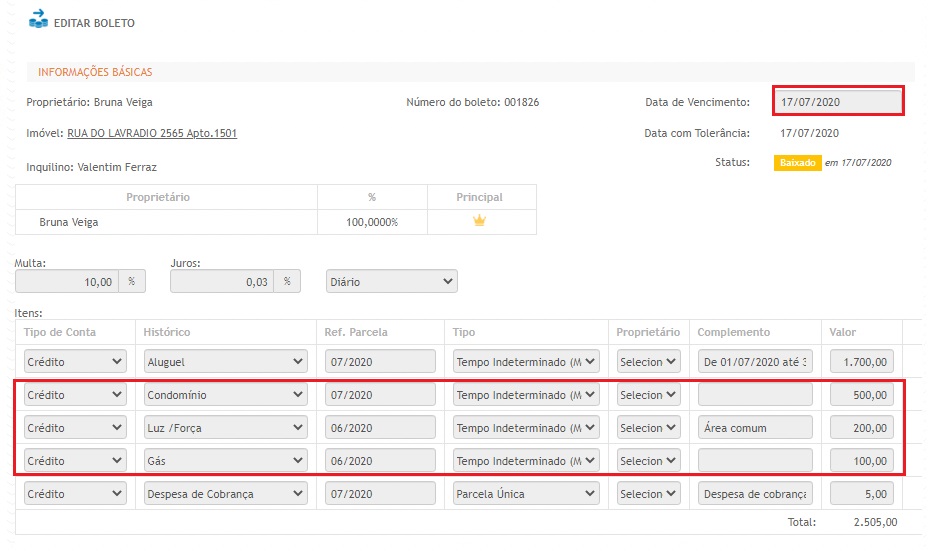Click the Multa percentage input field

click(68, 282)
